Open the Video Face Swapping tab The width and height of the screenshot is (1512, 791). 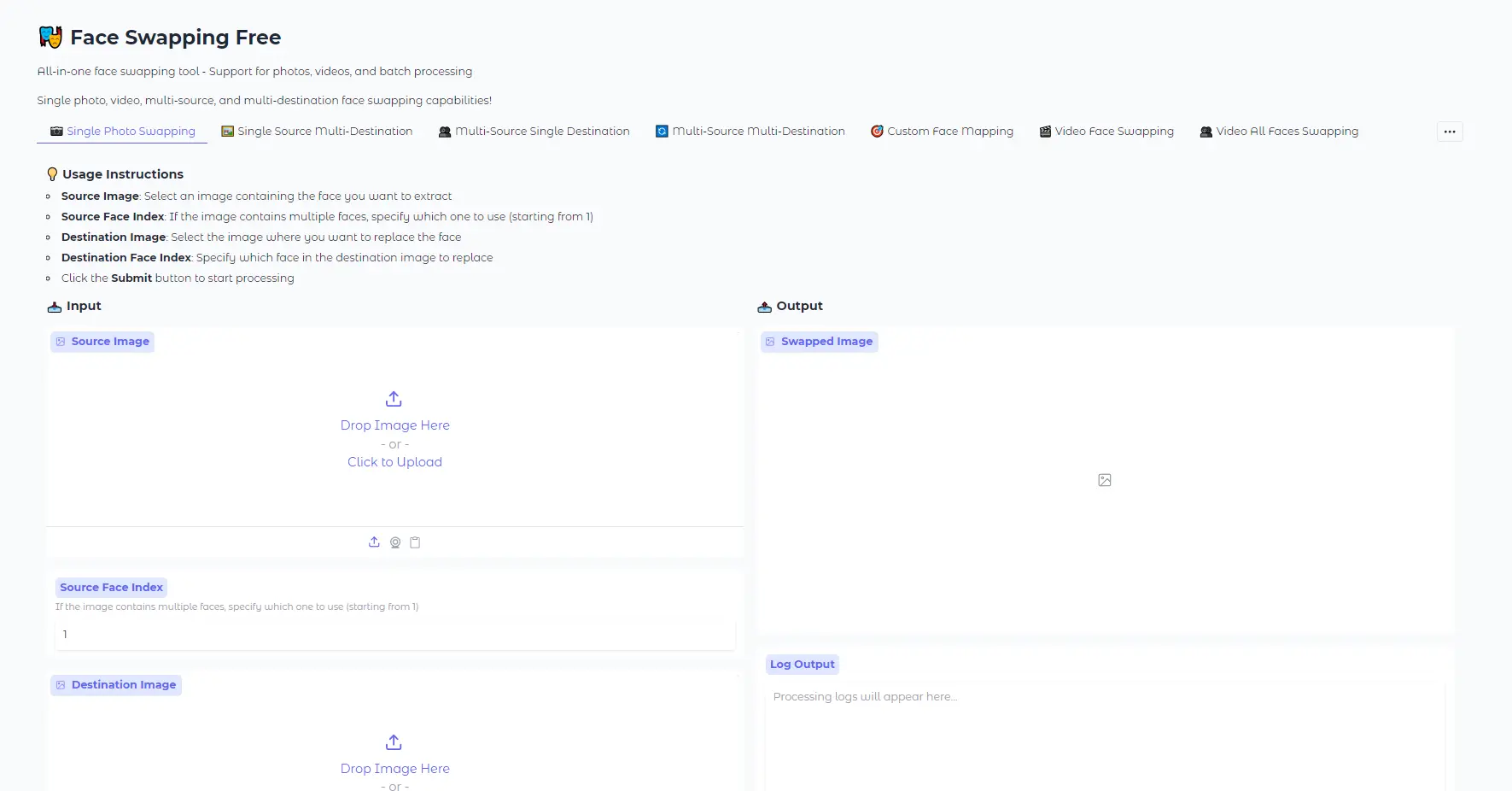click(1106, 132)
